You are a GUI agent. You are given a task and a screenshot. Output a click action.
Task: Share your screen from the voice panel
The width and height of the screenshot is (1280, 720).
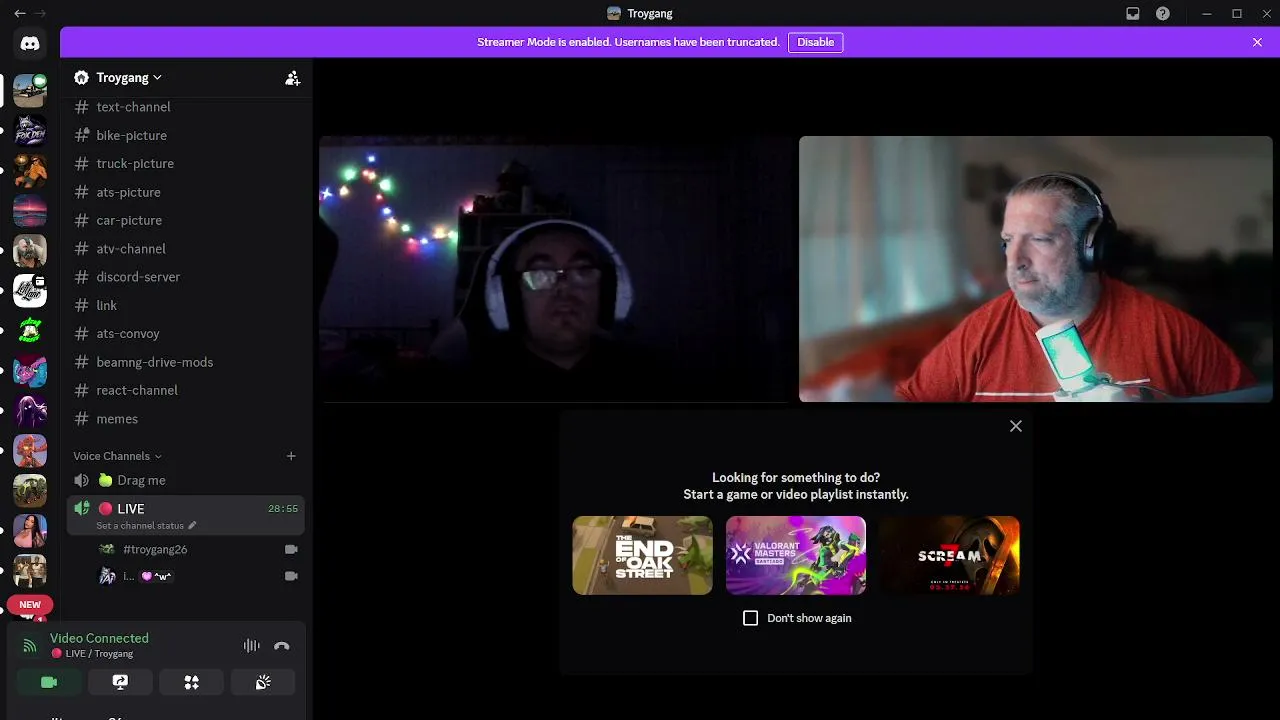click(120, 682)
